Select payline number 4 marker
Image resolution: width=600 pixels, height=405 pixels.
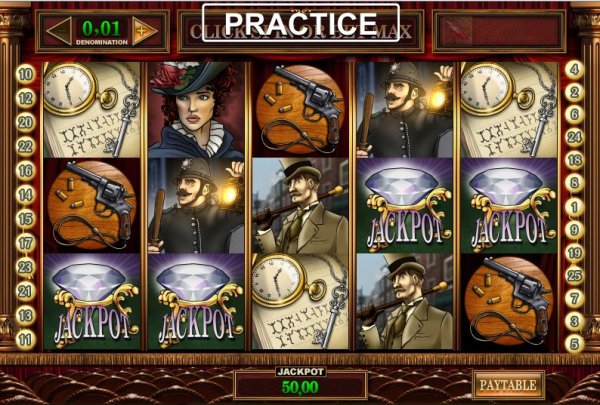(x=574, y=70)
